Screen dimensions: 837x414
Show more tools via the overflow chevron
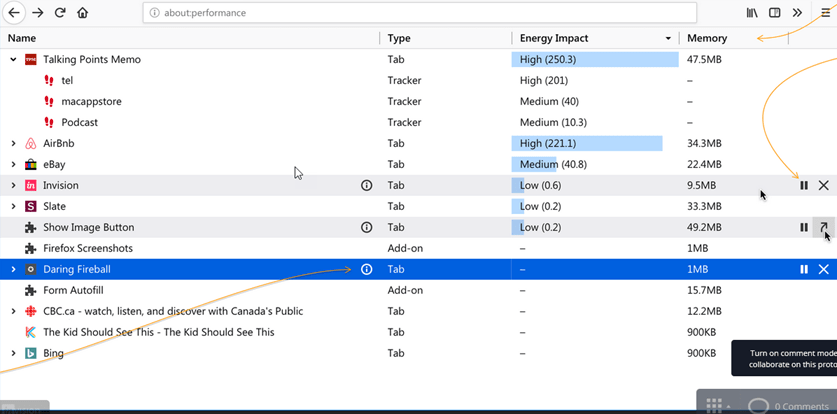797,13
